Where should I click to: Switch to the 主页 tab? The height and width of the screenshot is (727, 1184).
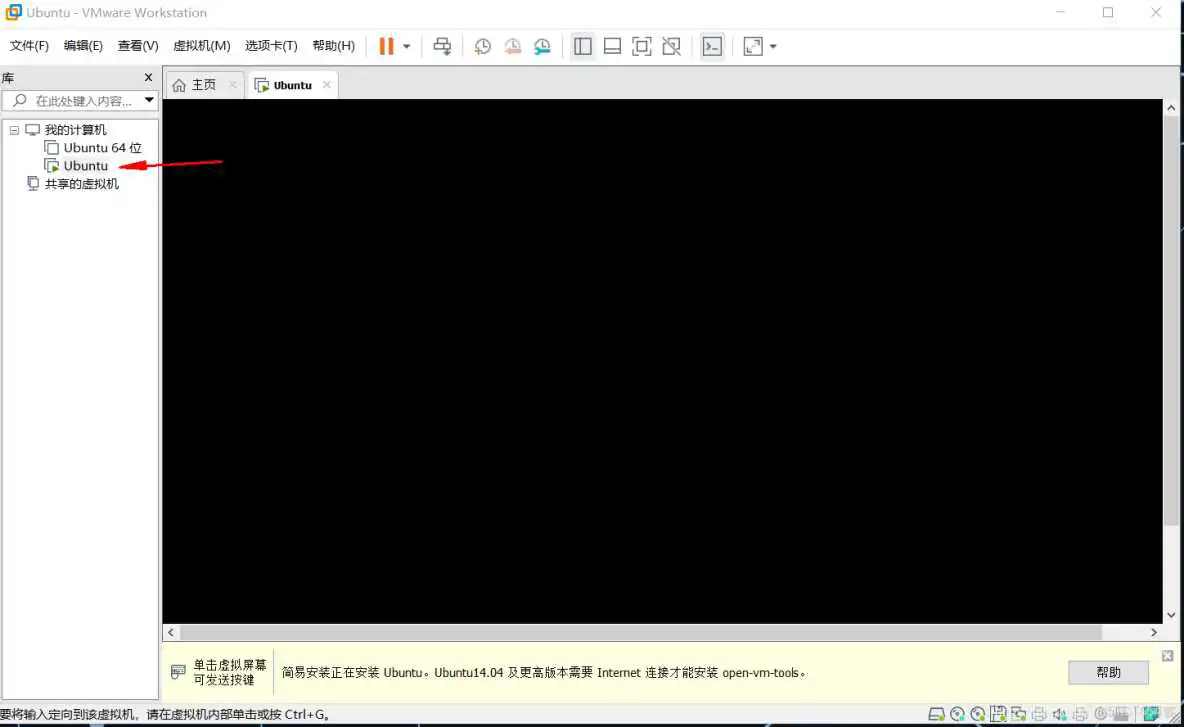[x=203, y=85]
